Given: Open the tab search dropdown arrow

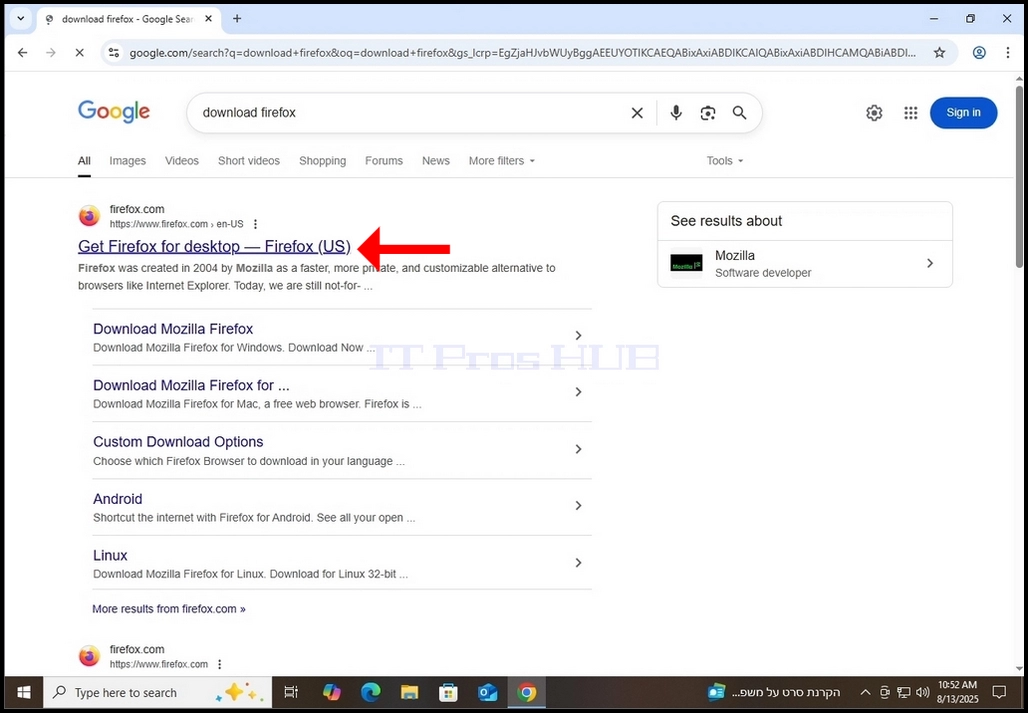Looking at the screenshot, I should [20, 19].
